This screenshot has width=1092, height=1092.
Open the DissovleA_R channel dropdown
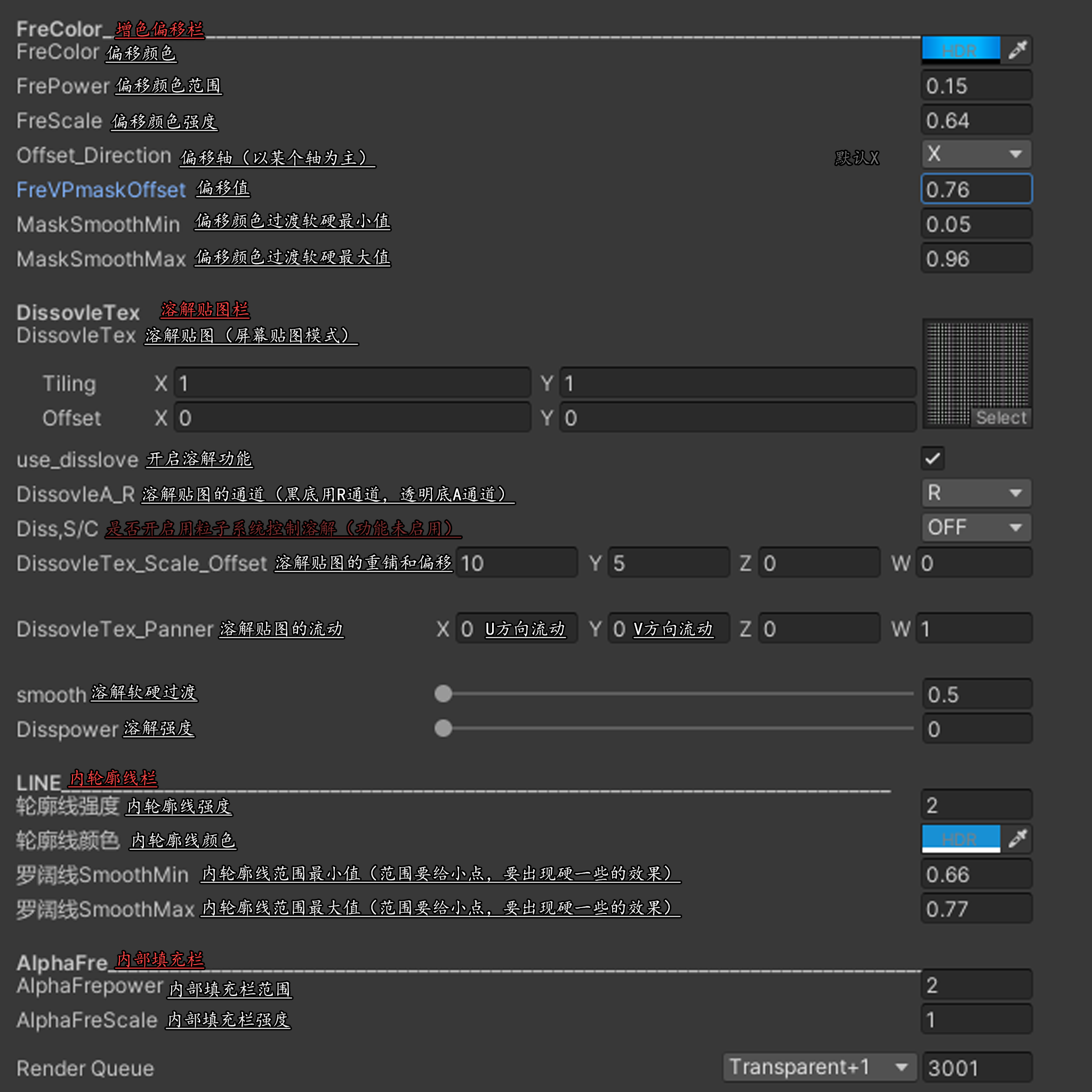click(x=976, y=493)
